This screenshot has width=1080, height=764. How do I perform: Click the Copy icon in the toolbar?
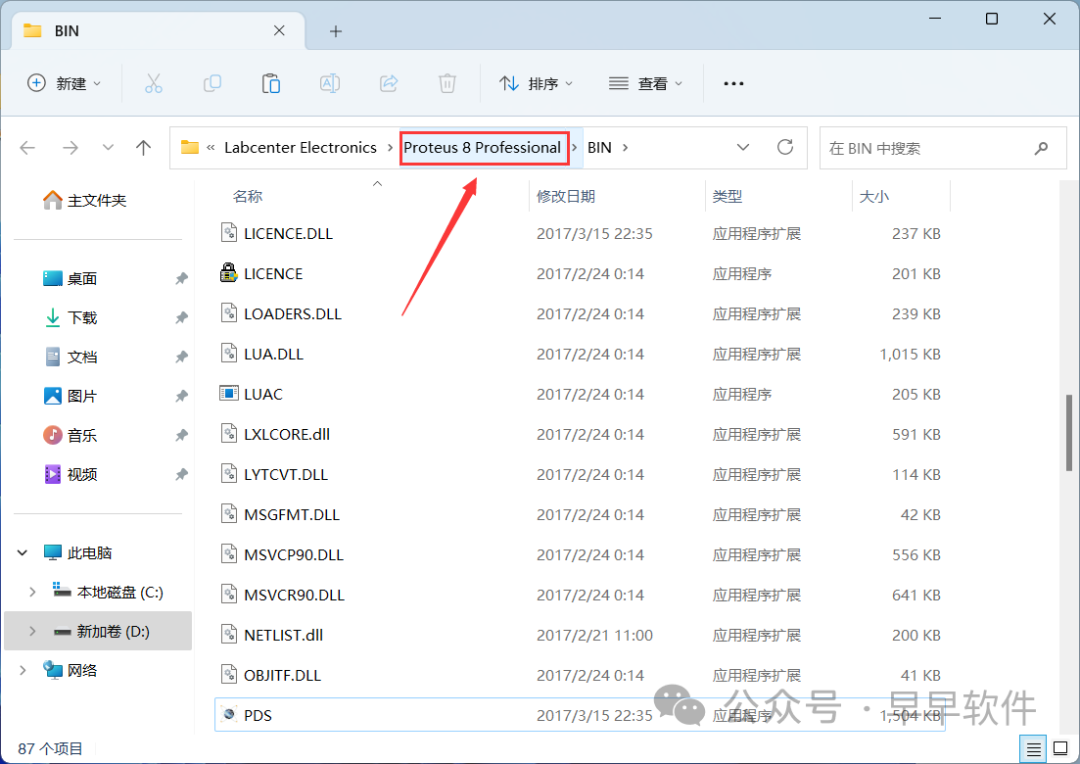click(212, 83)
